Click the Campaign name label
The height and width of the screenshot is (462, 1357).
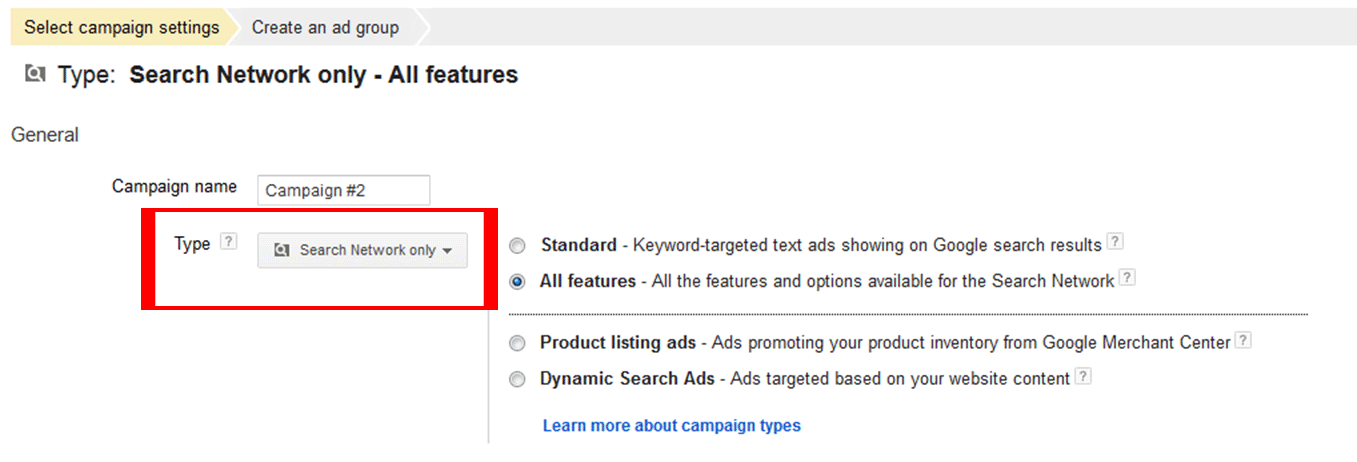point(174,186)
